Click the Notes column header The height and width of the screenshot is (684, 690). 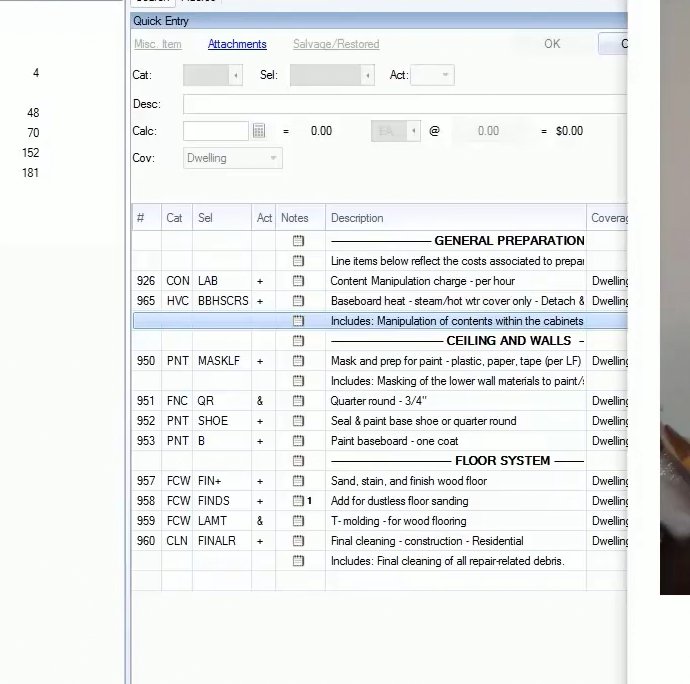click(301, 218)
